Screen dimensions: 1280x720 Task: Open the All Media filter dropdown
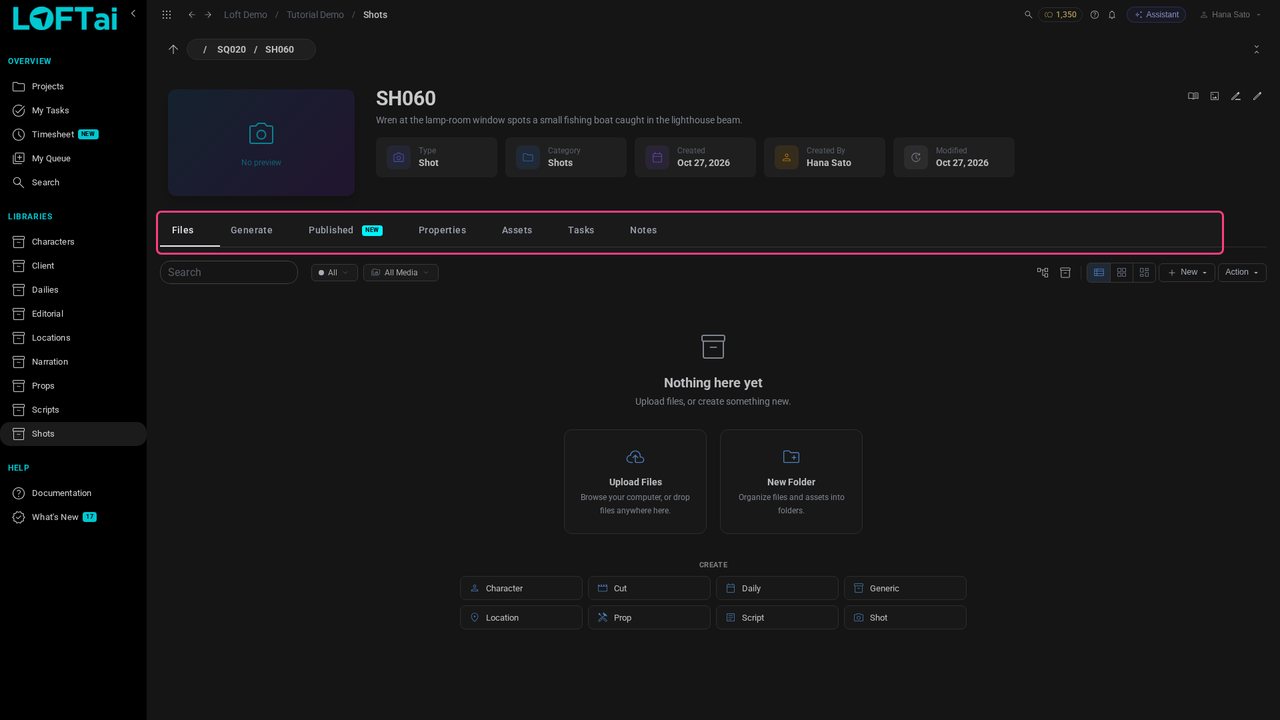(401, 272)
